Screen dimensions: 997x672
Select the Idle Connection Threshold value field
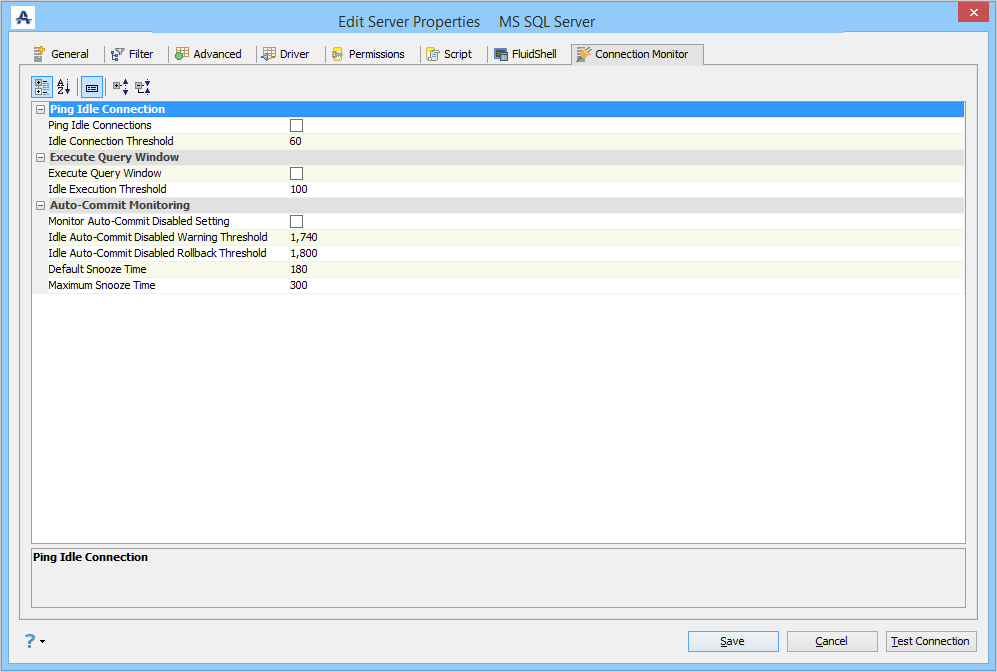coord(626,141)
